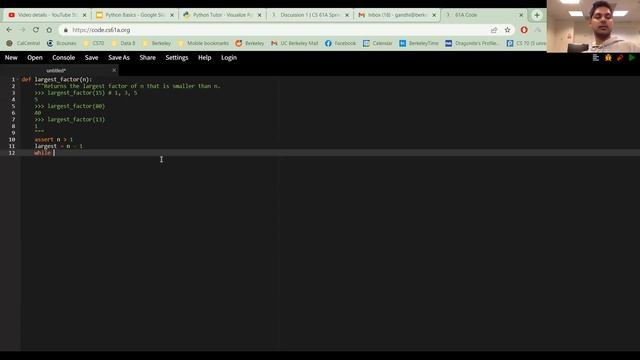Open the Data 8 bookmarks folder
Image resolution: width=640 pixels, height=360 pixels.
click(123, 43)
